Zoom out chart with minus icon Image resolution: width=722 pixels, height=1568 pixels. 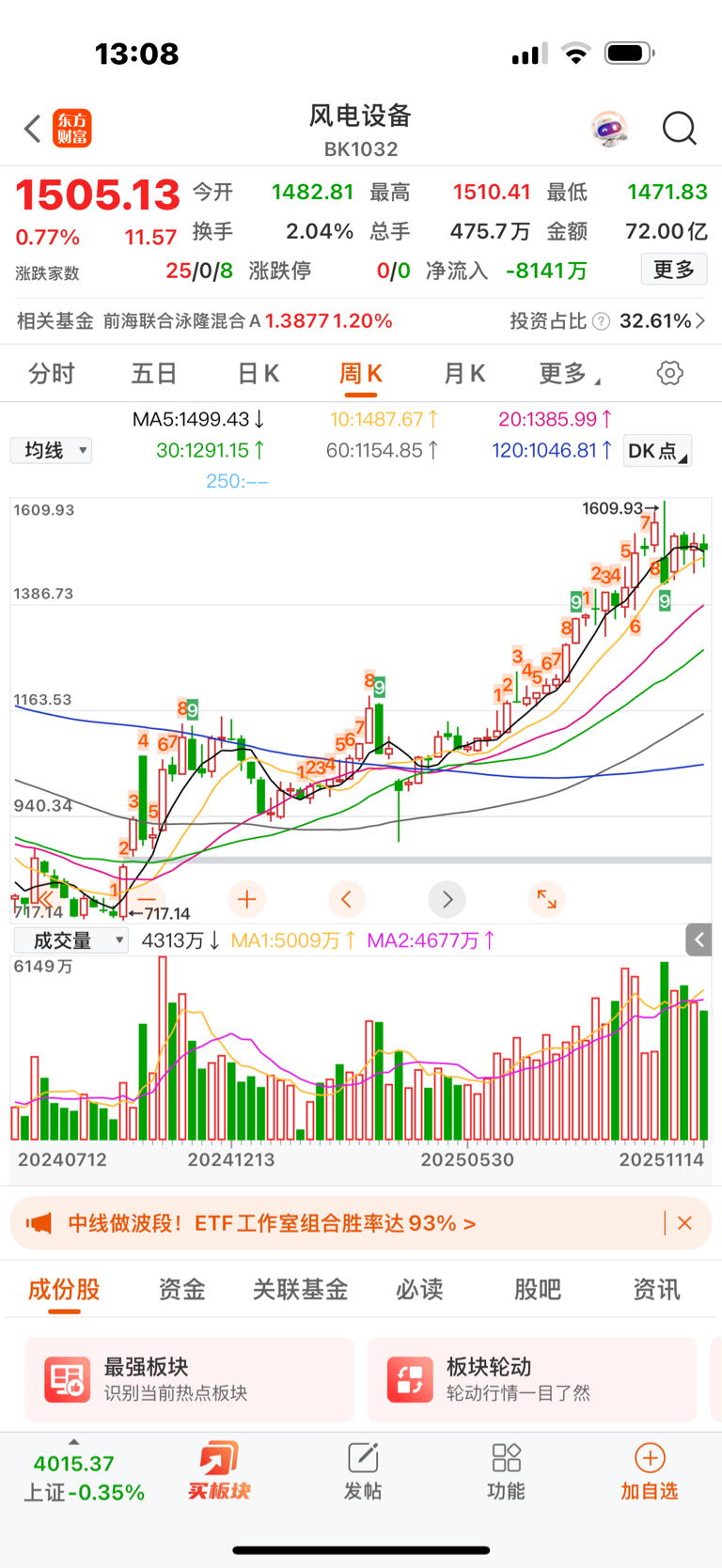[148, 899]
